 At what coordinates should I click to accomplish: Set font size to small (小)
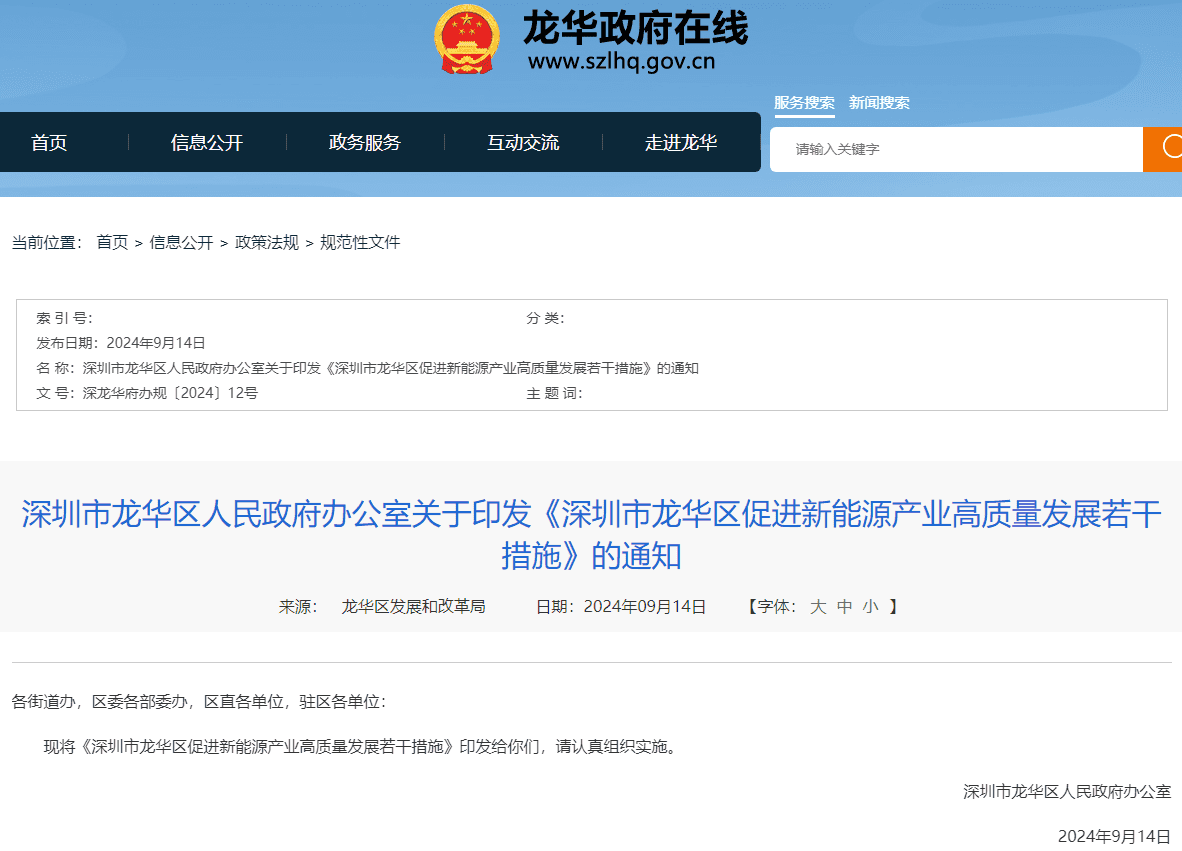(x=870, y=606)
